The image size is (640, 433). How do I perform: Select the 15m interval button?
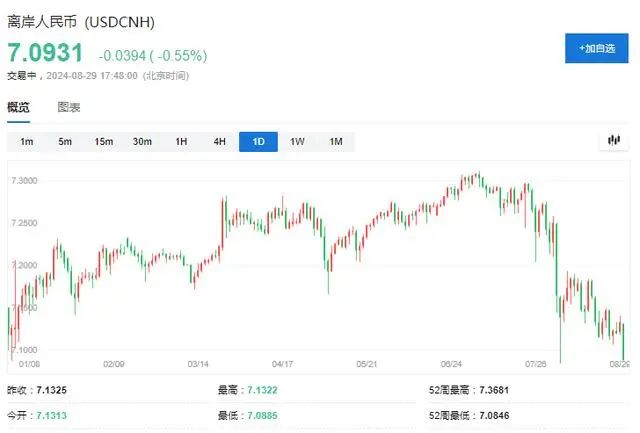tap(104, 142)
